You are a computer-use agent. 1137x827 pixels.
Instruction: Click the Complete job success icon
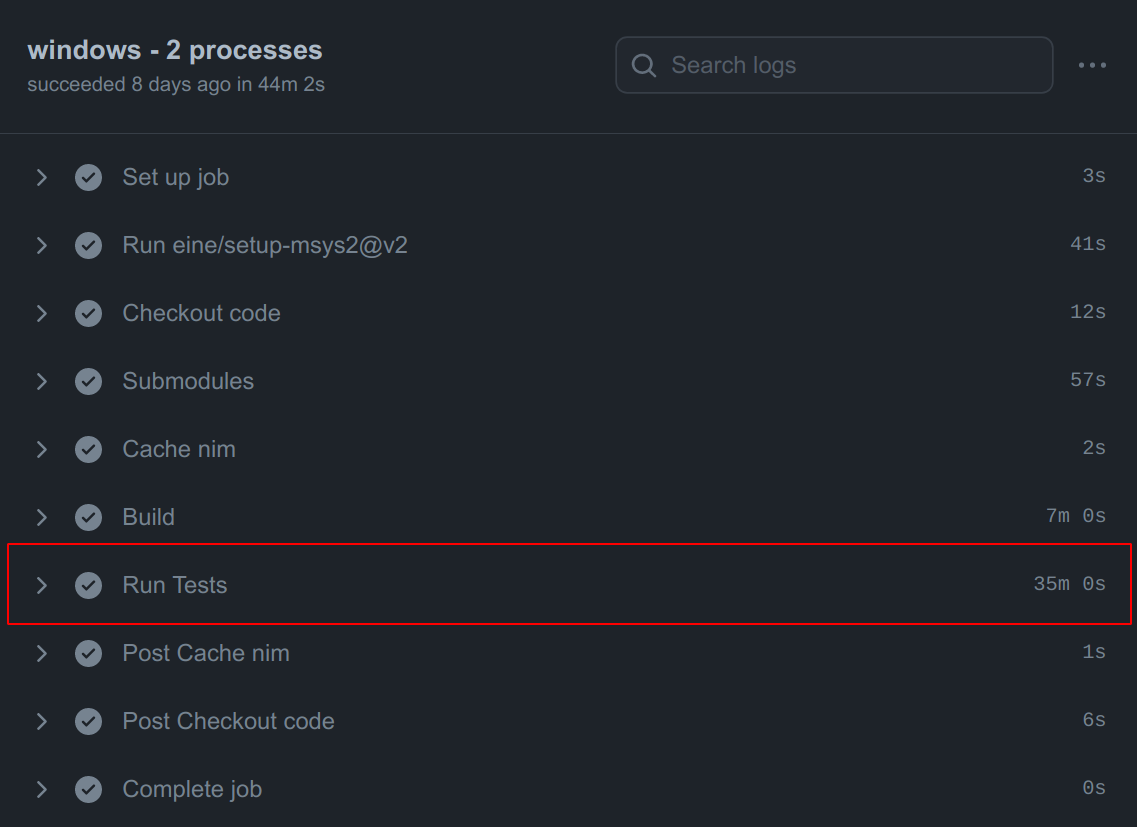click(88, 789)
